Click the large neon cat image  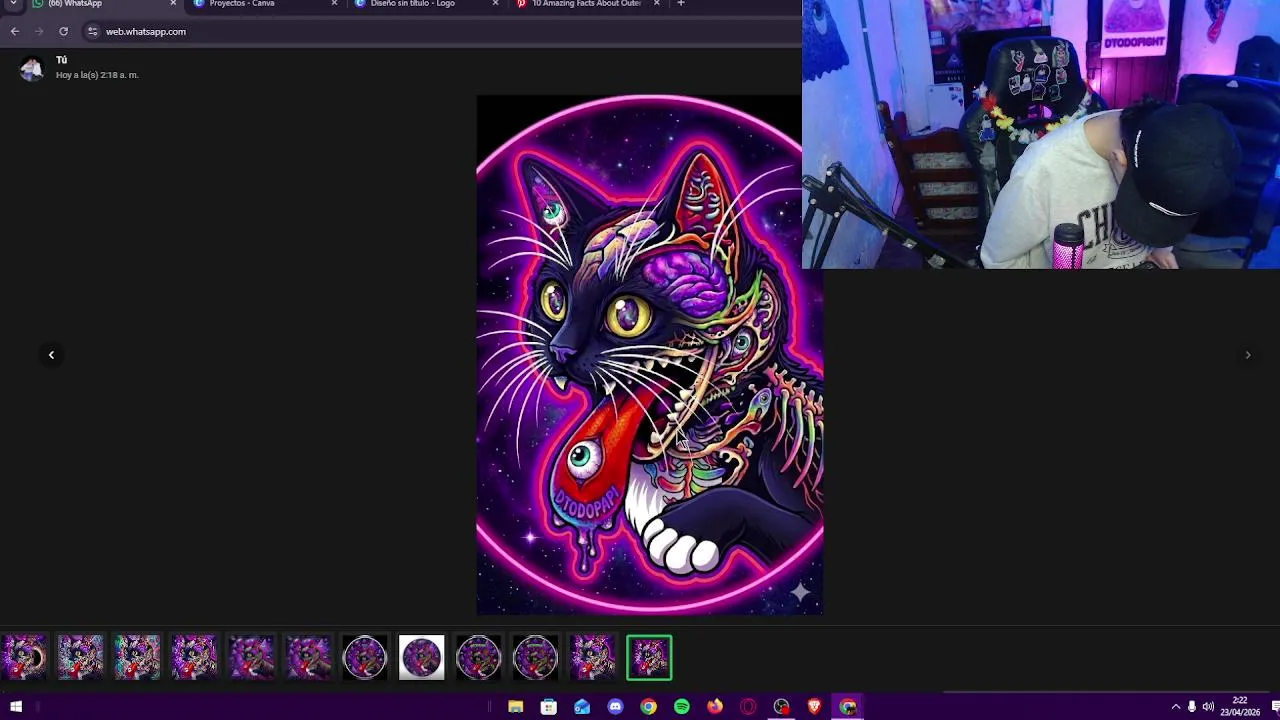click(650, 355)
